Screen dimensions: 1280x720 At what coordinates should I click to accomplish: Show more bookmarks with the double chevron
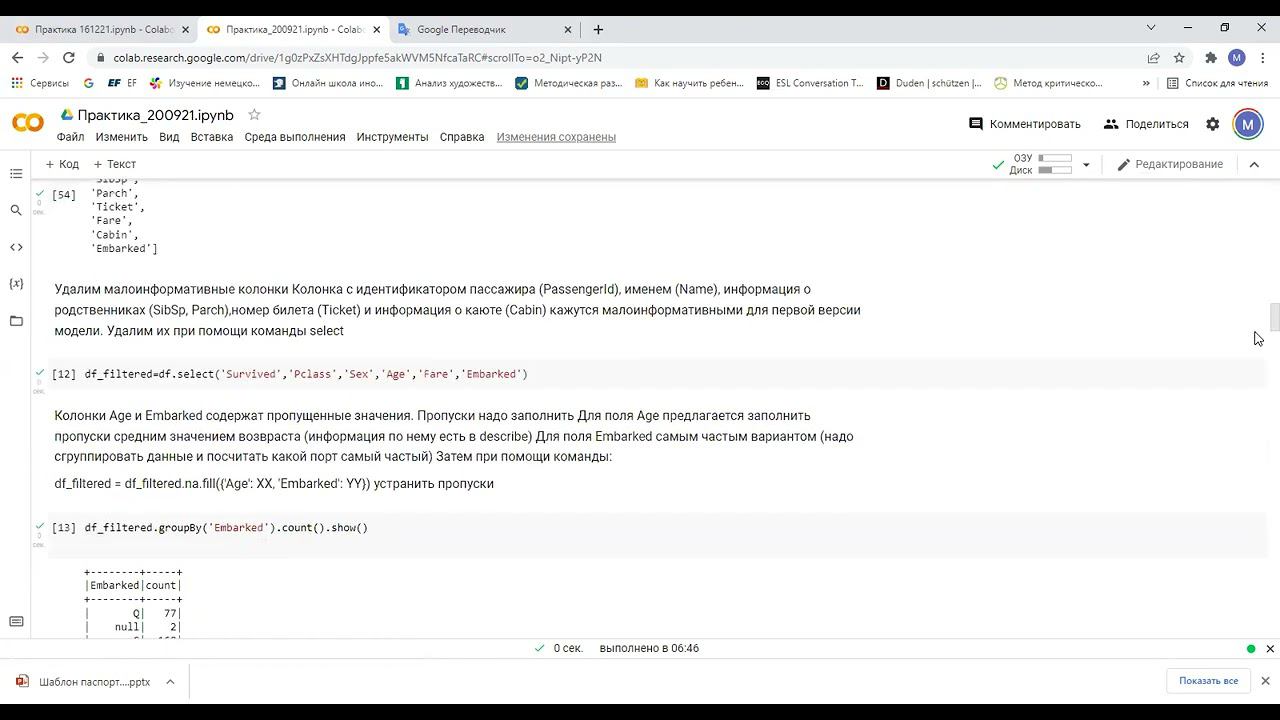coord(1146,83)
